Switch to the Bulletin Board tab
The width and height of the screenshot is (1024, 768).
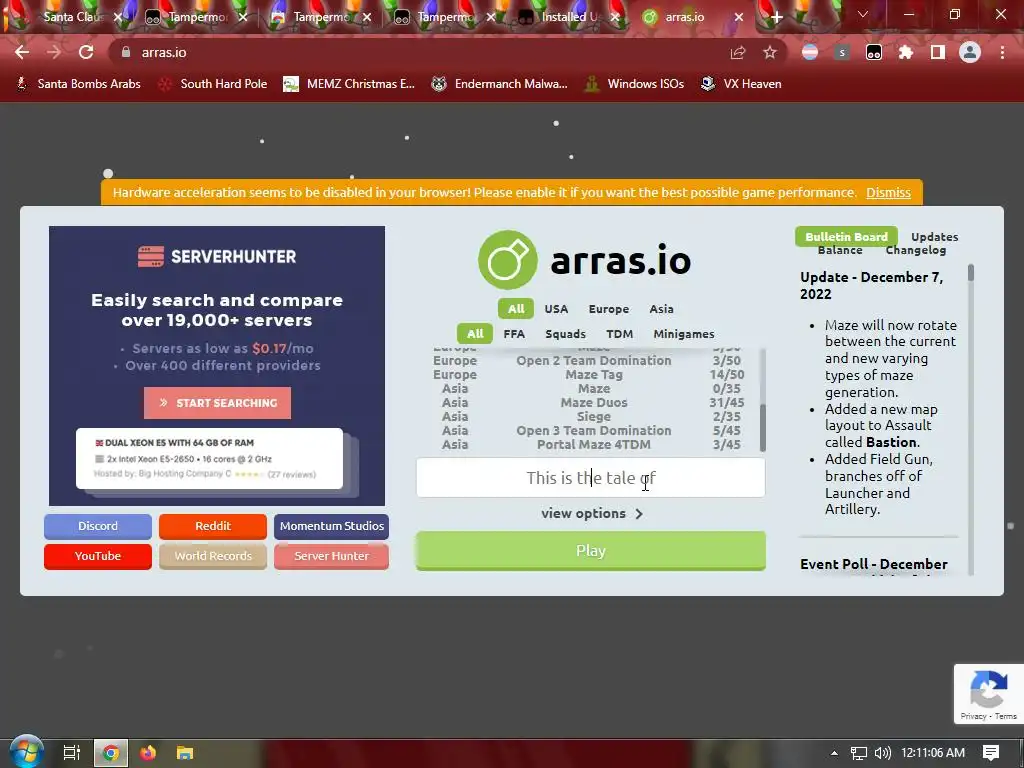(846, 236)
